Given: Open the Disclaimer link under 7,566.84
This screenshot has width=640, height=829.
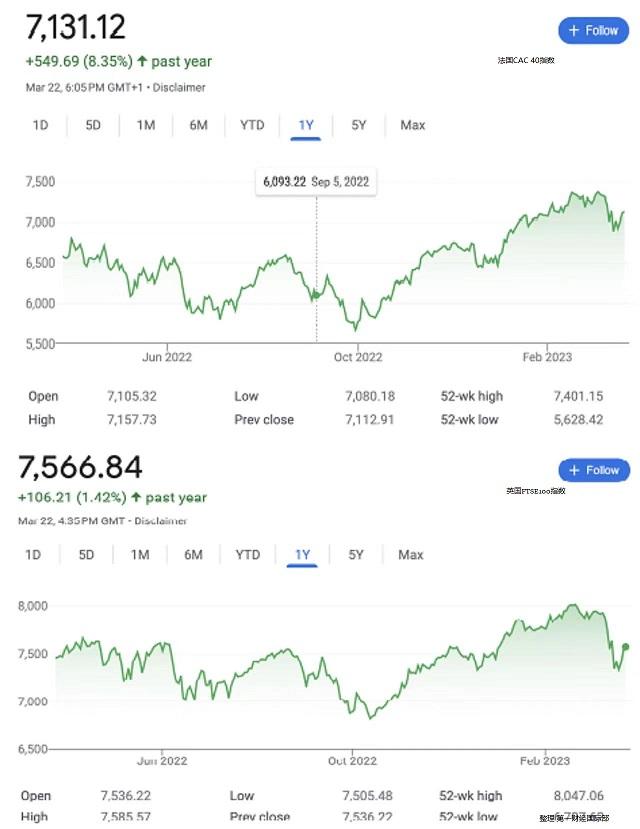Looking at the screenshot, I should tap(161, 520).
